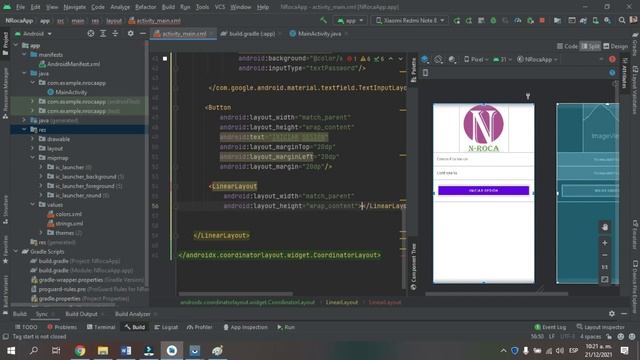Open the Android project view dropdown
640x360 pixels.
33,33
